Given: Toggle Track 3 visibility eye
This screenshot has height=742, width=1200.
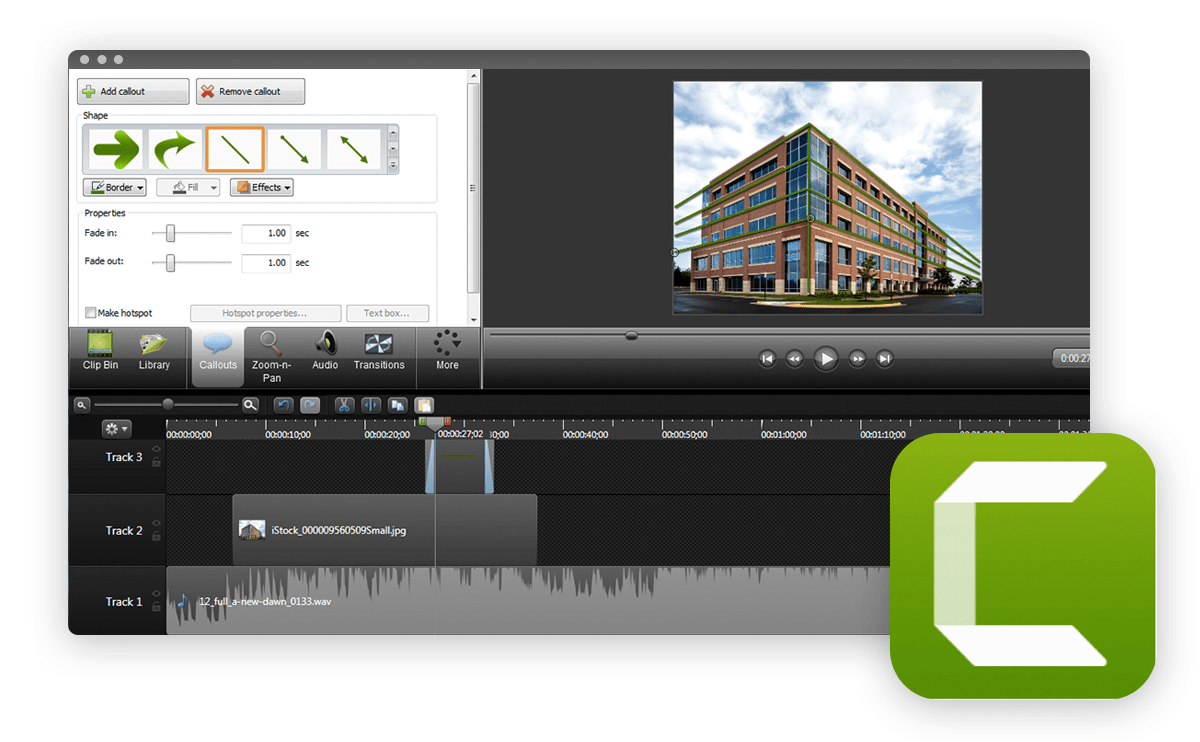Looking at the screenshot, I should coord(156,450).
